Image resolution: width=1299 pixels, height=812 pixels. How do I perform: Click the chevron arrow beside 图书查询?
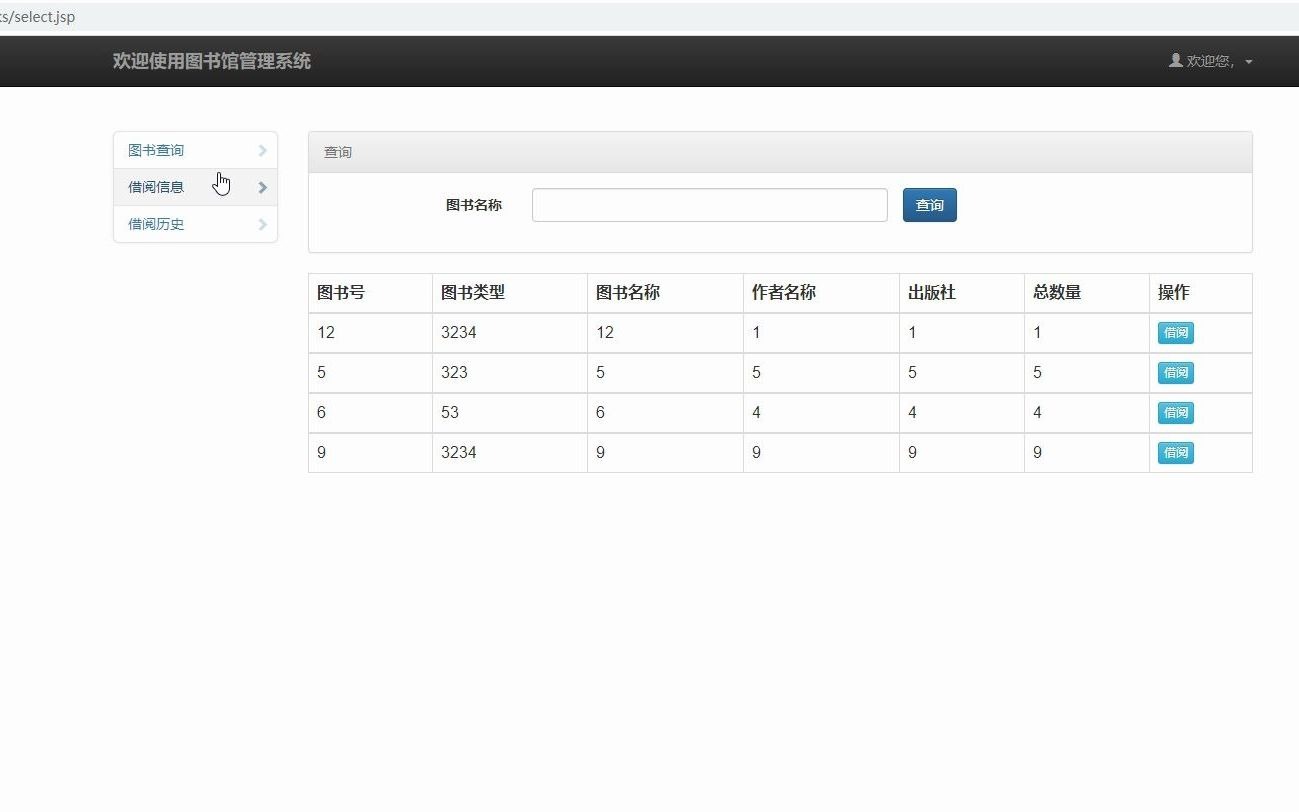262,150
